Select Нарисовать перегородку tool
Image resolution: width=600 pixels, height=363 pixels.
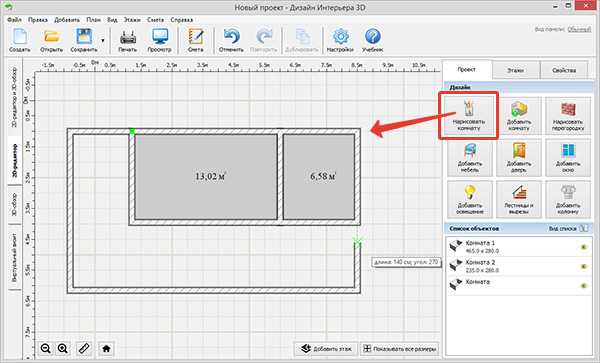pyautogui.click(x=568, y=115)
